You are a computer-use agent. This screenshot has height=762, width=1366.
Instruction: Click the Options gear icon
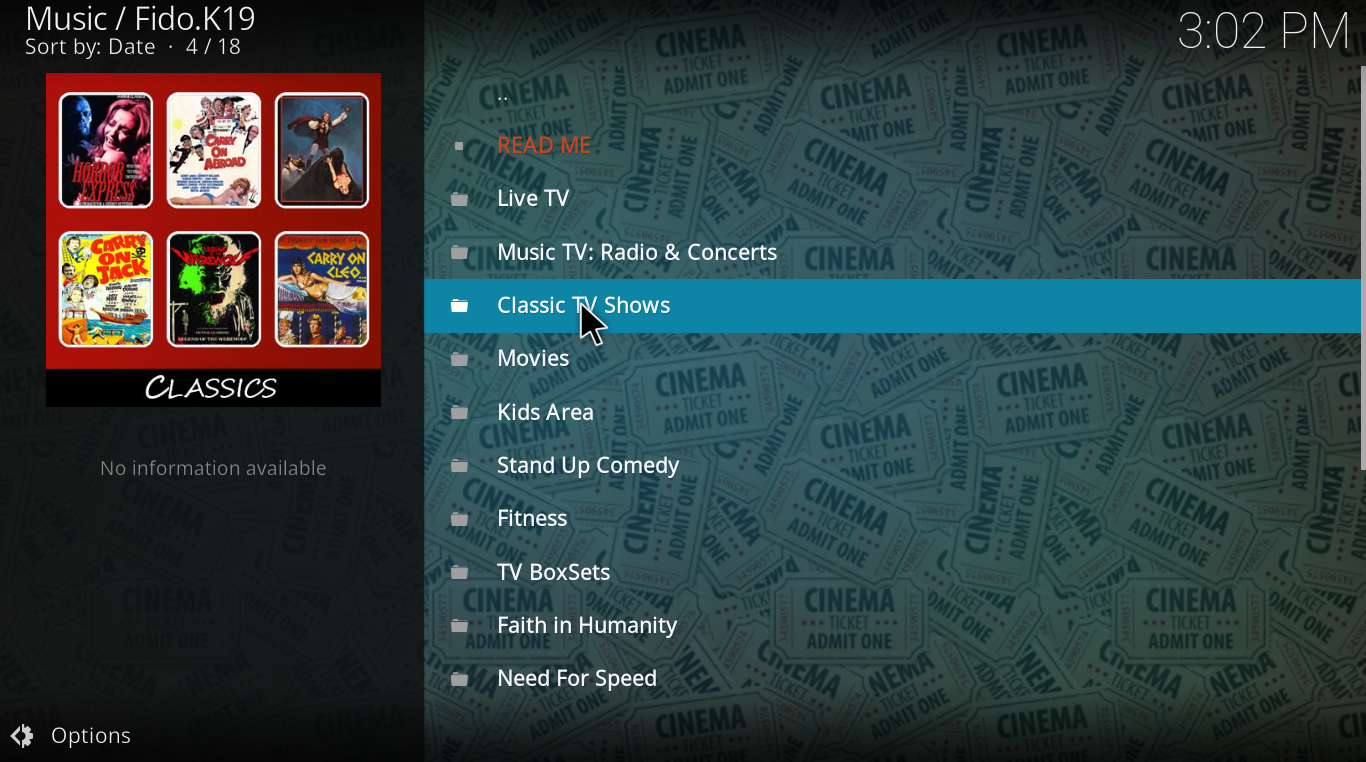tap(22, 736)
